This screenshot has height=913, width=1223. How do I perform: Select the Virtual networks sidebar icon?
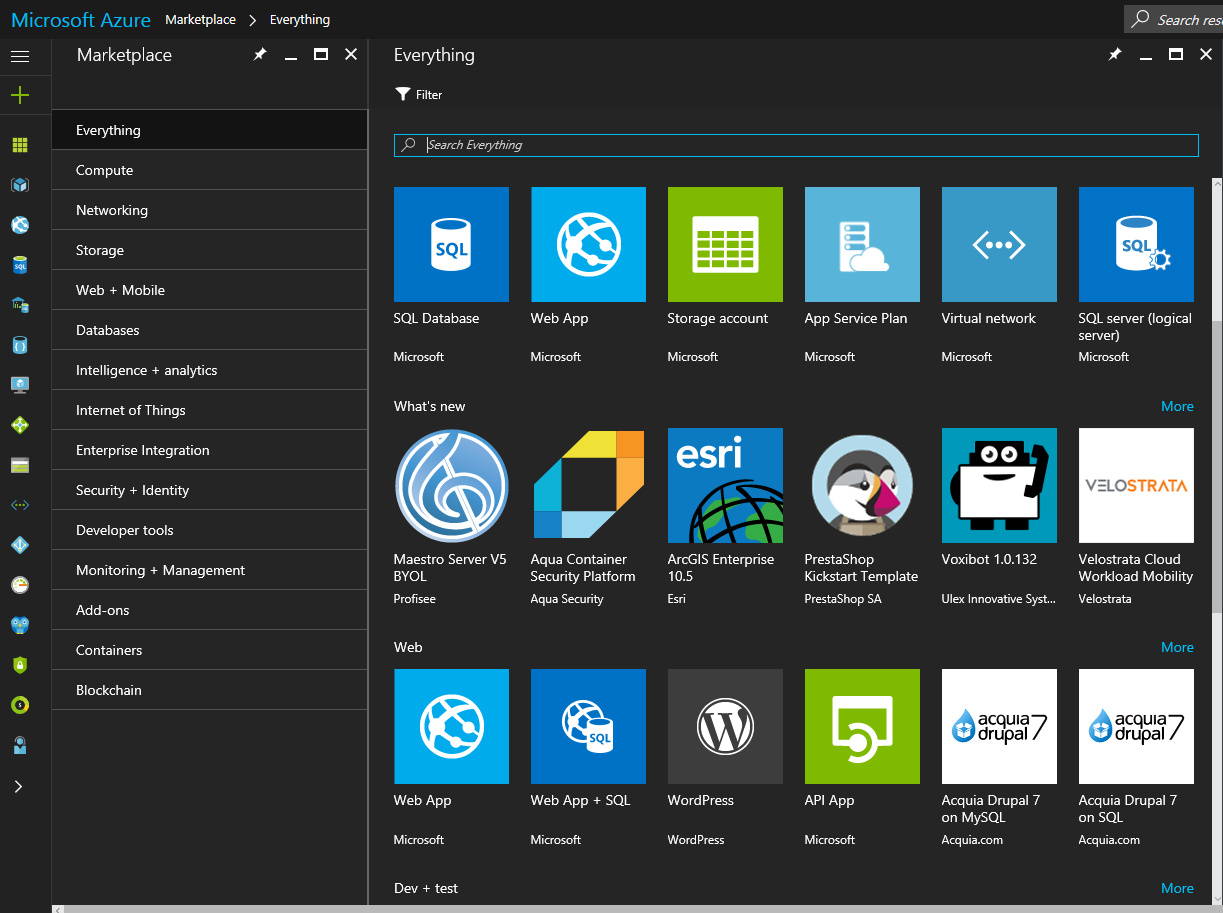[x=20, y=505]
